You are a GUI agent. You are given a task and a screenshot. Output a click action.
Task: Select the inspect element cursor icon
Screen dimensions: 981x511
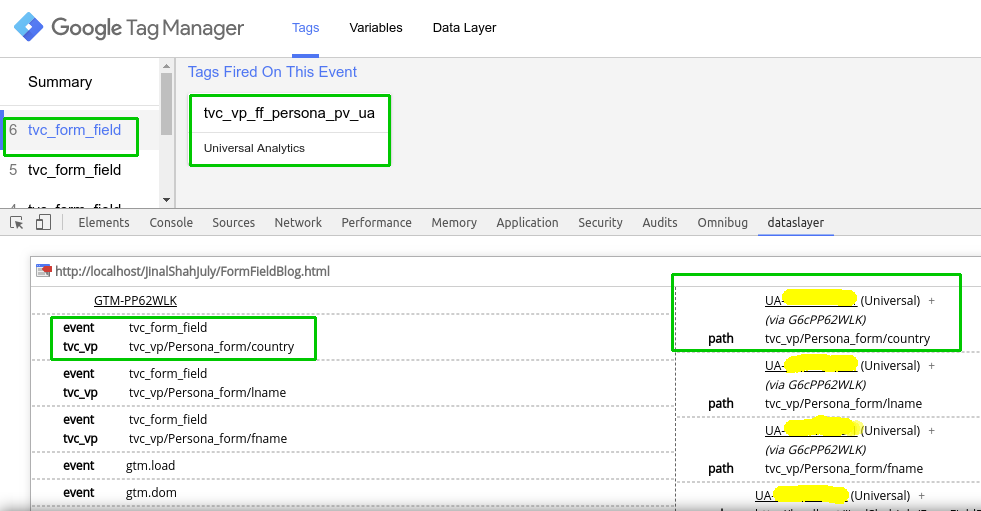coord(17,223)
